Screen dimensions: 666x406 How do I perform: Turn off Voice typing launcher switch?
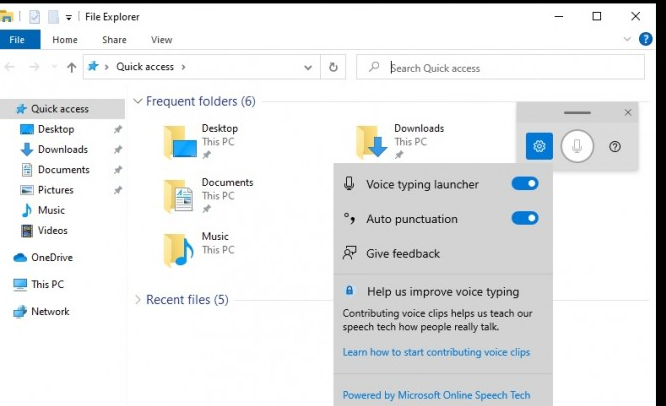click(x=525, y=183)
